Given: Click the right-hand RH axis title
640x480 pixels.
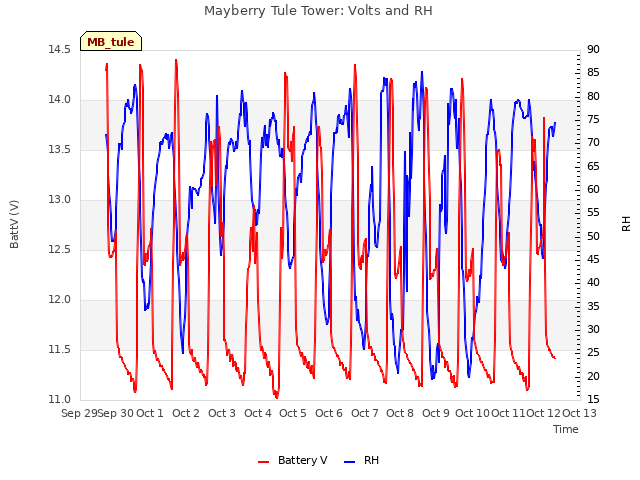Looking at the screenshot, I should click(x=626, y=224).
